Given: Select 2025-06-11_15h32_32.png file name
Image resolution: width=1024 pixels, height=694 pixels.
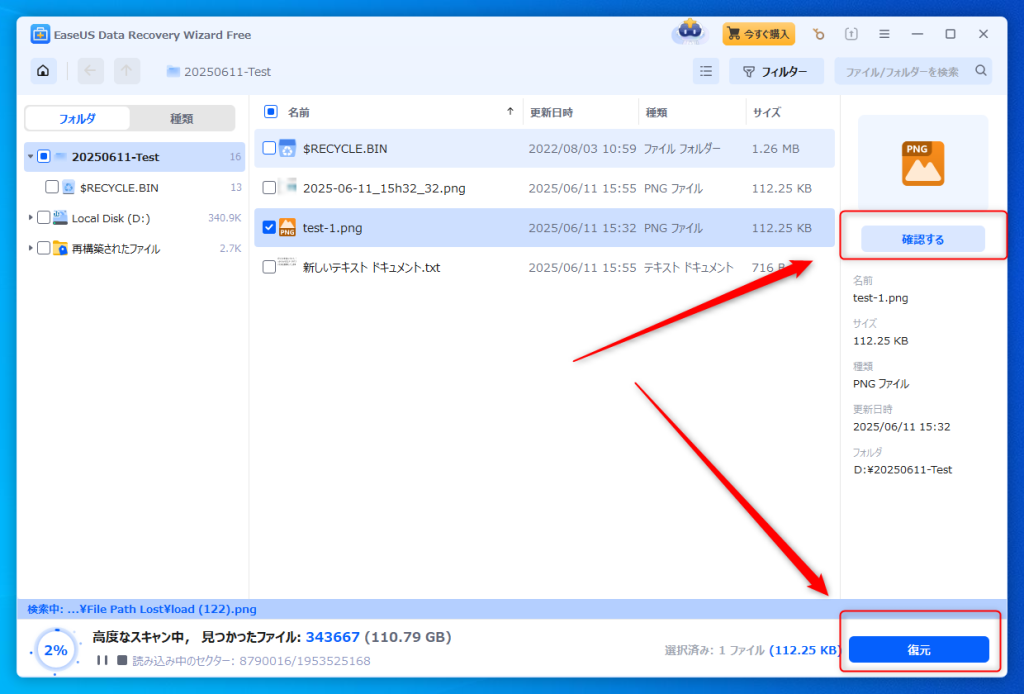Looking at the screenshot, I should coord(384,188).
